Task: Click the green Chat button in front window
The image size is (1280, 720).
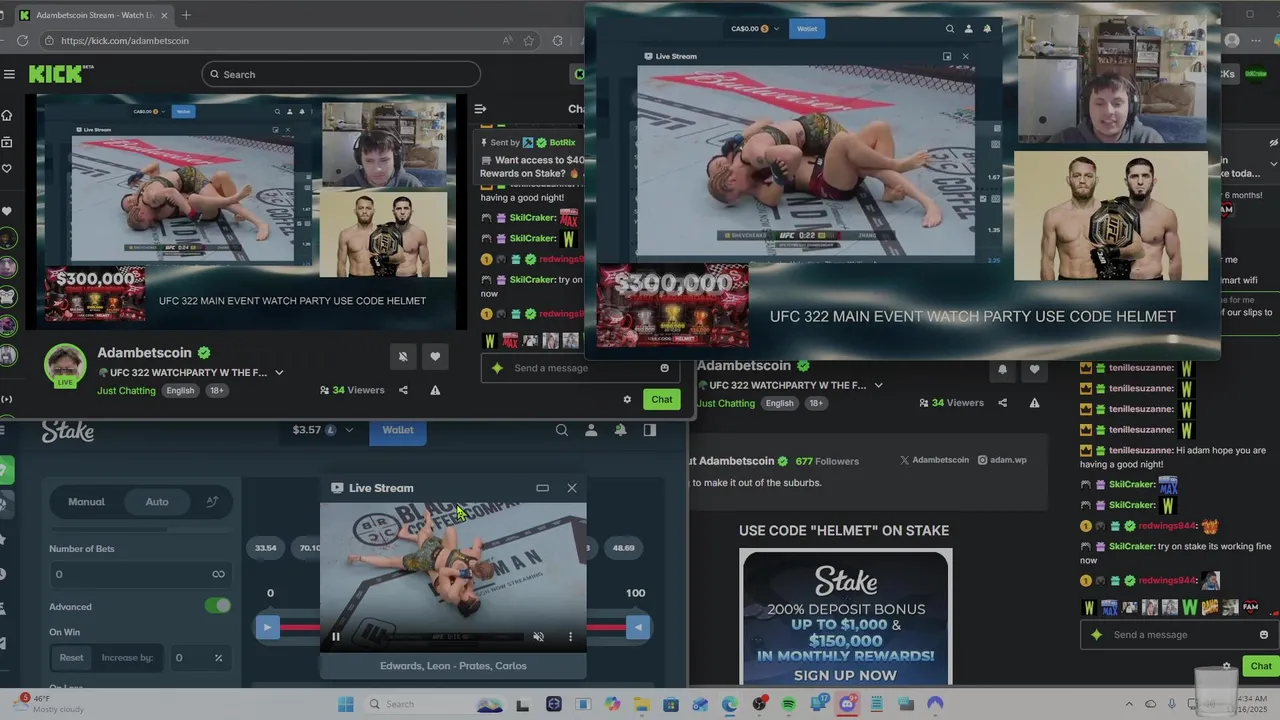Action: [x=662, y=399]
